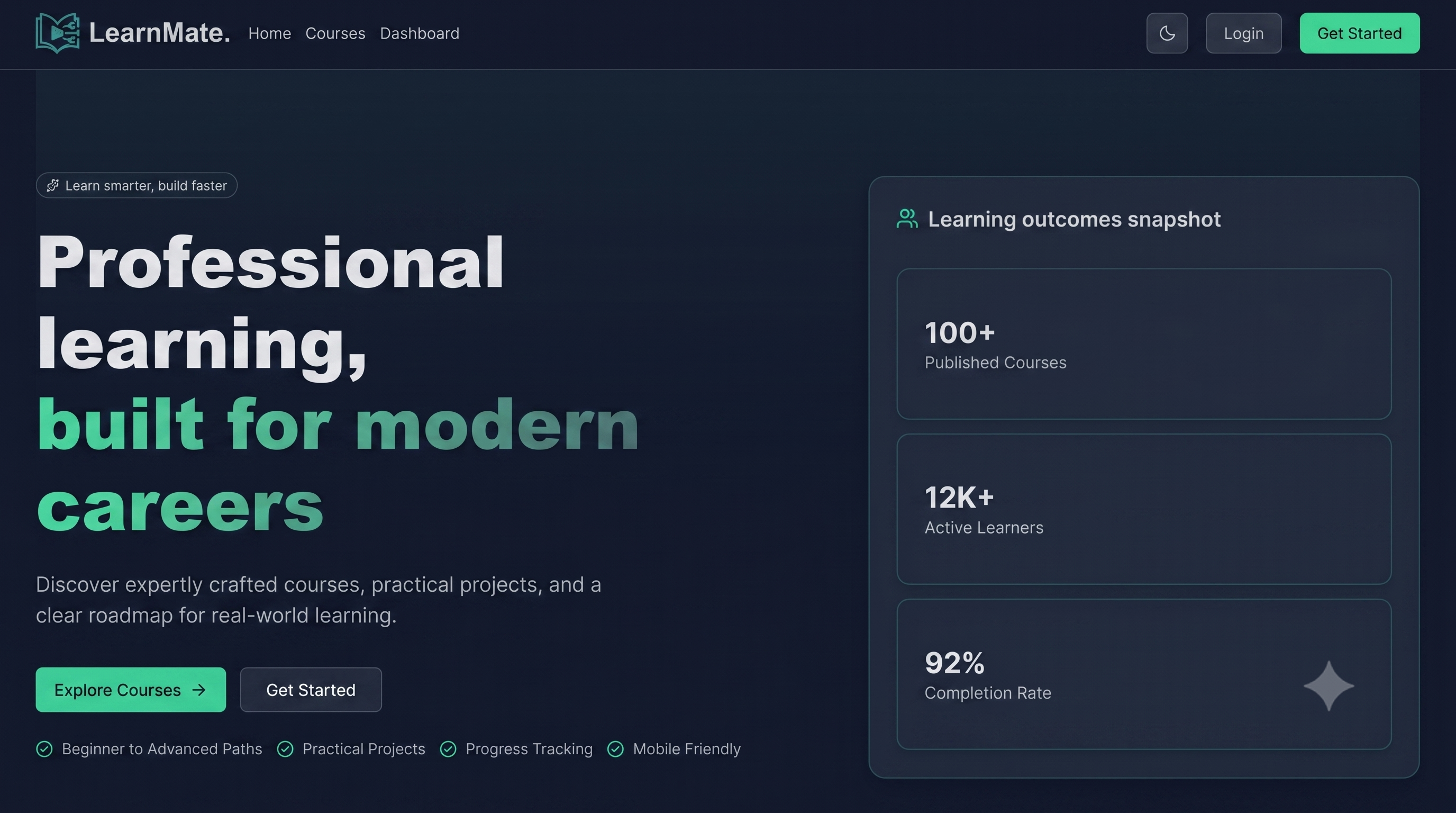The height and width of the screenshot is (813, 1456).
Task: Click the Login button
Action: [1243, 33]
